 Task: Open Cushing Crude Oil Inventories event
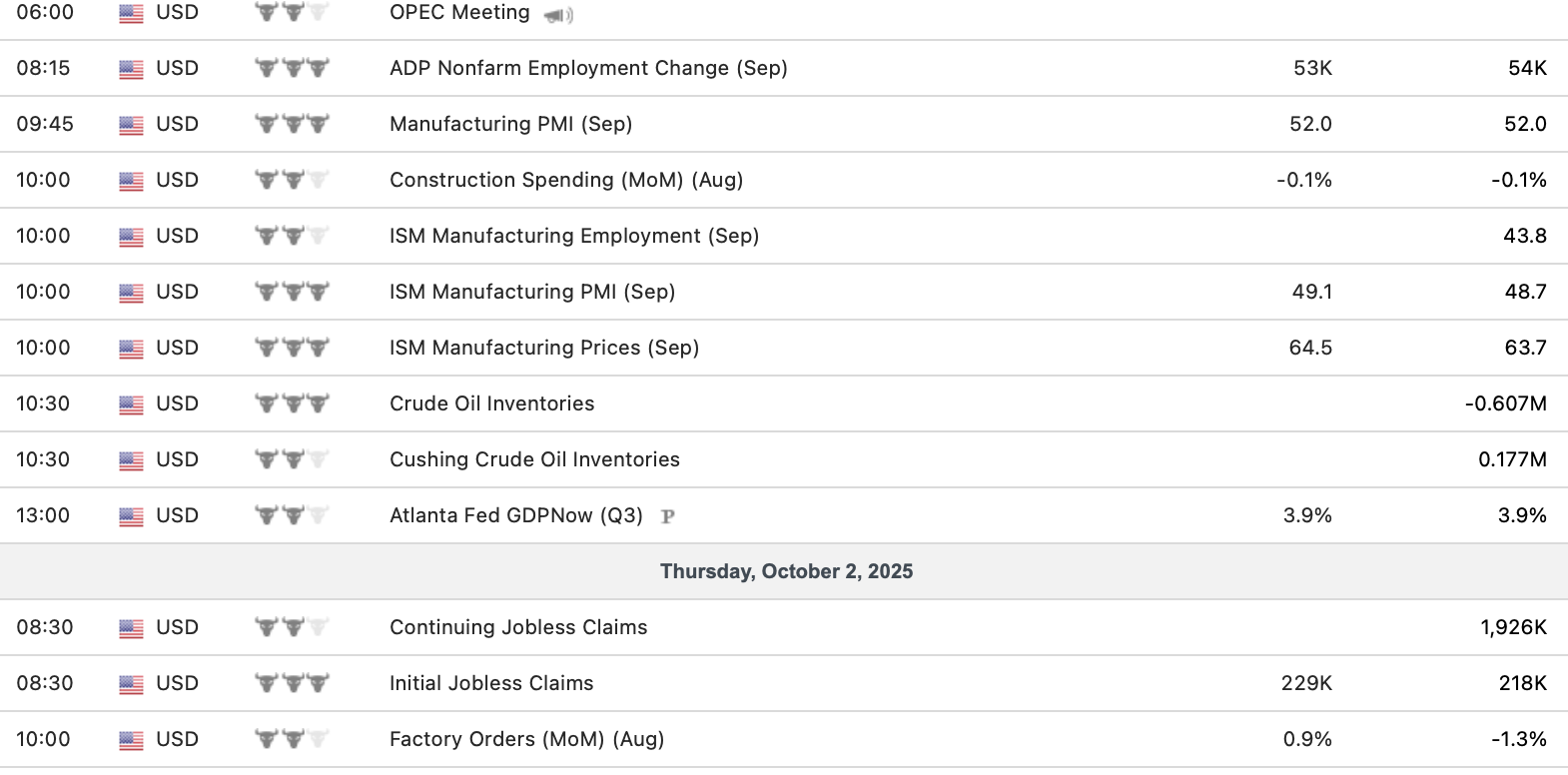(534, 459)
